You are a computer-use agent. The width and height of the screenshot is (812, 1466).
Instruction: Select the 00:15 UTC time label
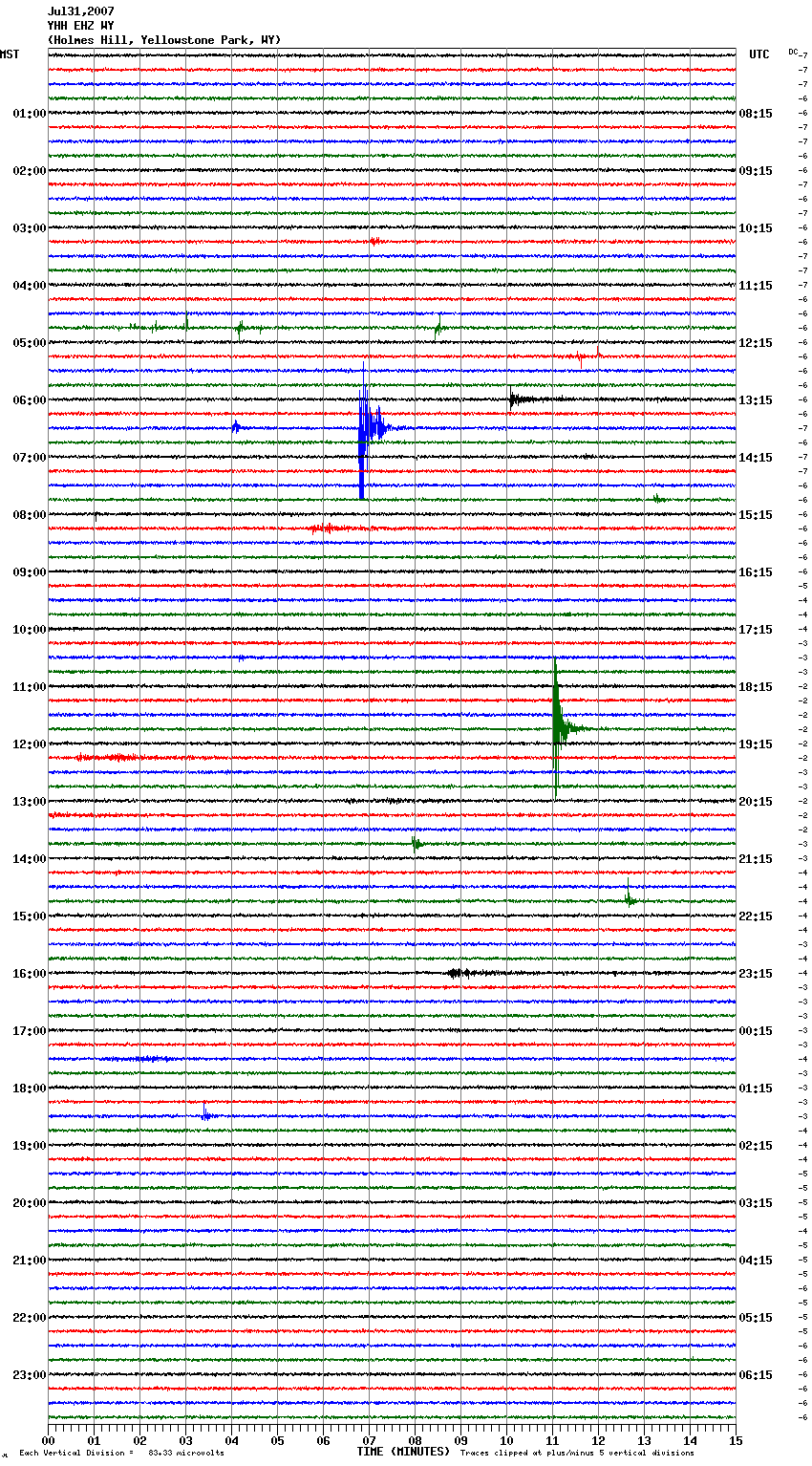coord(756,1031)
